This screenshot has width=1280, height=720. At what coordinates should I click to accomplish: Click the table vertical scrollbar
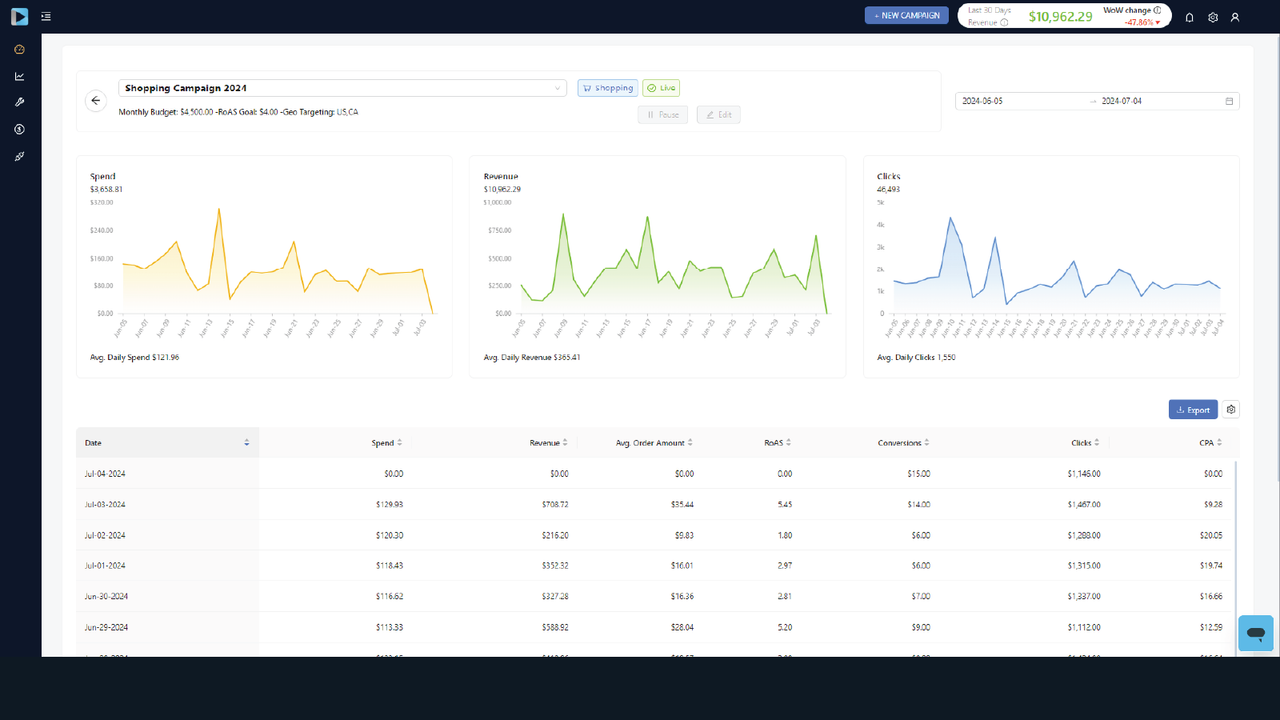click(x=1236, y=558)
